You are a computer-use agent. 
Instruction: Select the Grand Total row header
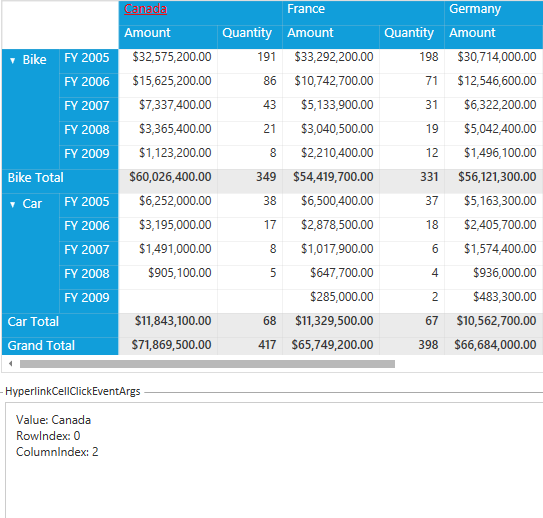(x=60, y=346)
